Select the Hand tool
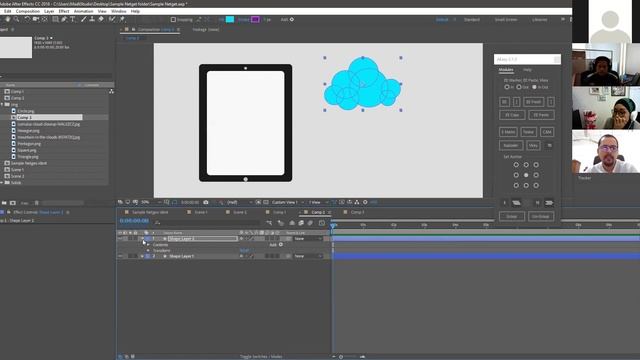Image resolution: width=640 pixels, height=360 pixels. 8,19
